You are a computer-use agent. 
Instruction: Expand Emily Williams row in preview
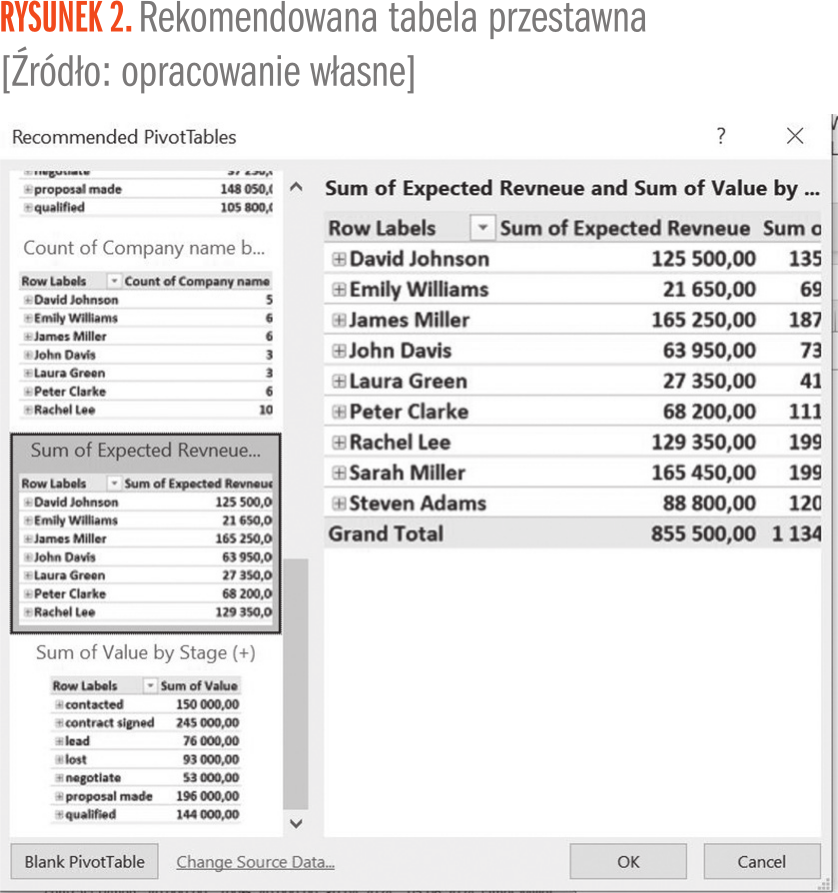point(339,290)
